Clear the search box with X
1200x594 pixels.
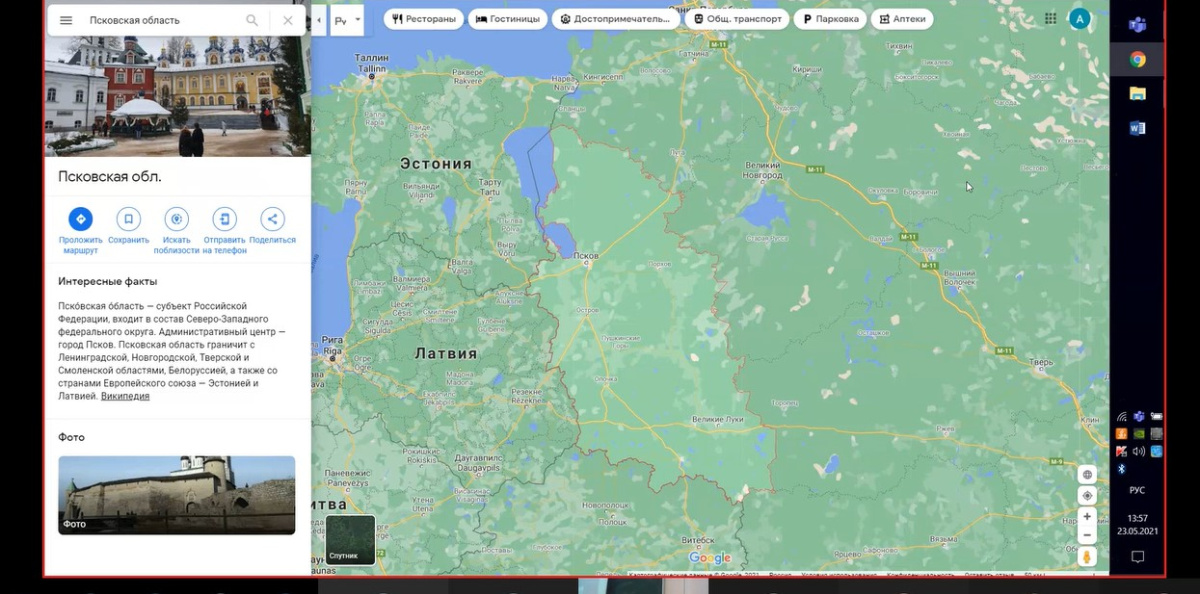[288, 20]
